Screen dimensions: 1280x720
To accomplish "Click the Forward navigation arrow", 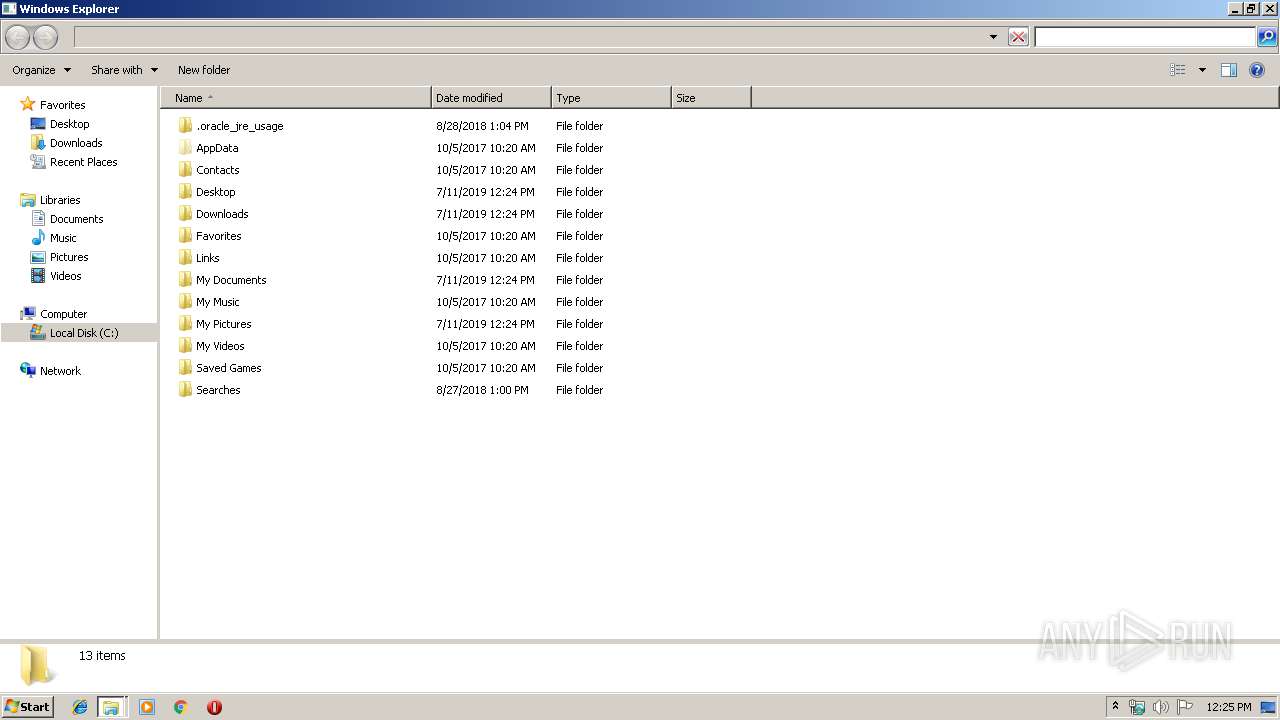I will click(x=45, y=37).
